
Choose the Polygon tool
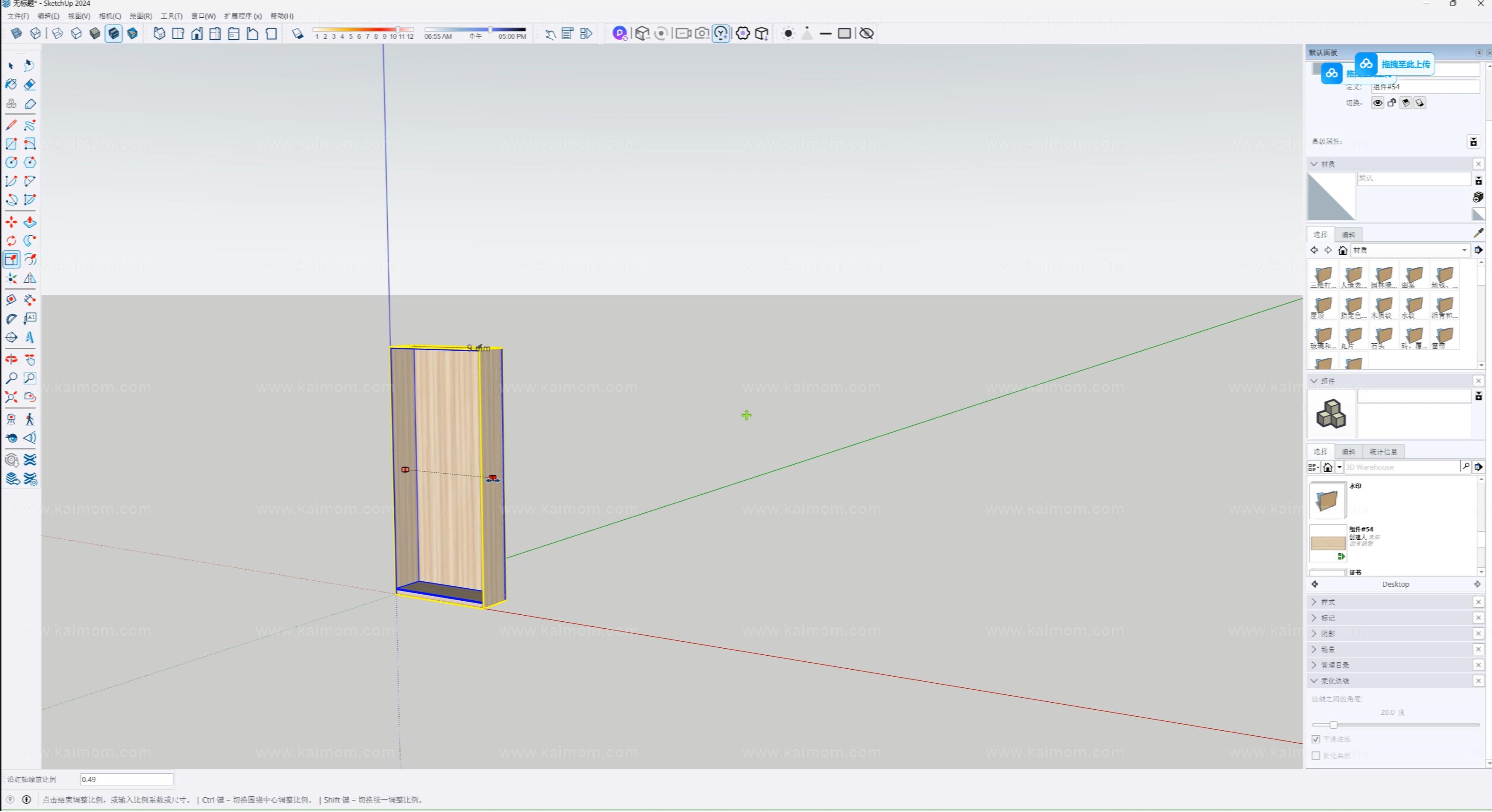(x=30, y=163)
